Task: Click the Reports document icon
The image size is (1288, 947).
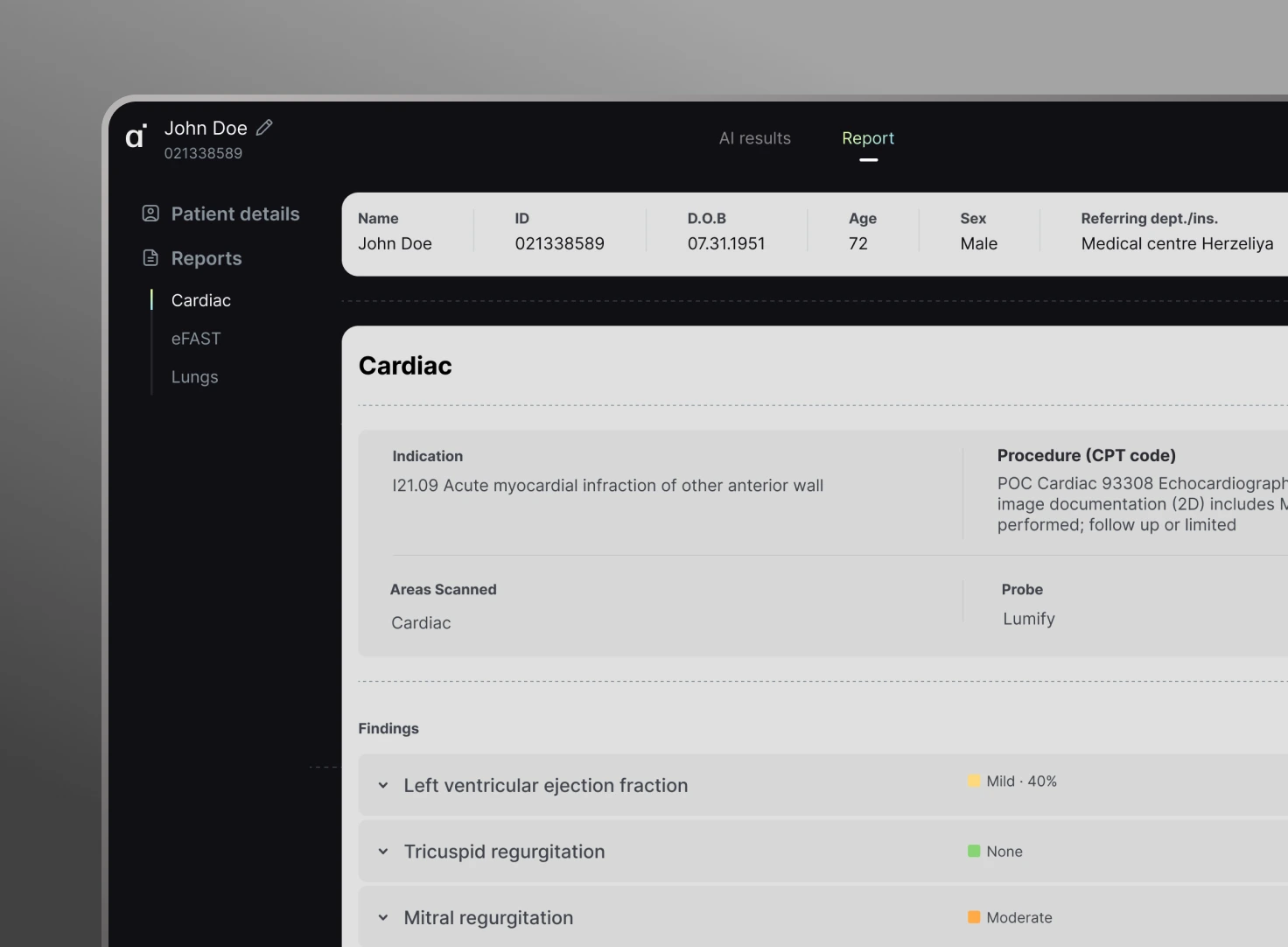Action: point(150,258)
